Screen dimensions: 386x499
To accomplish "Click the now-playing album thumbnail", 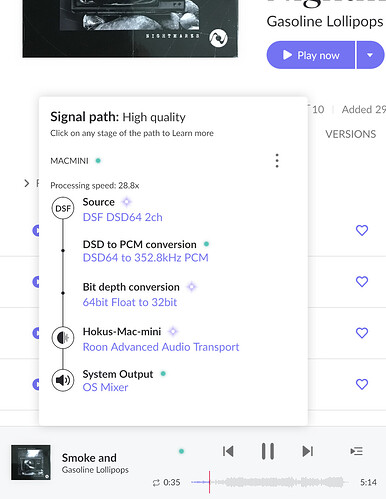I will point(31,462).
